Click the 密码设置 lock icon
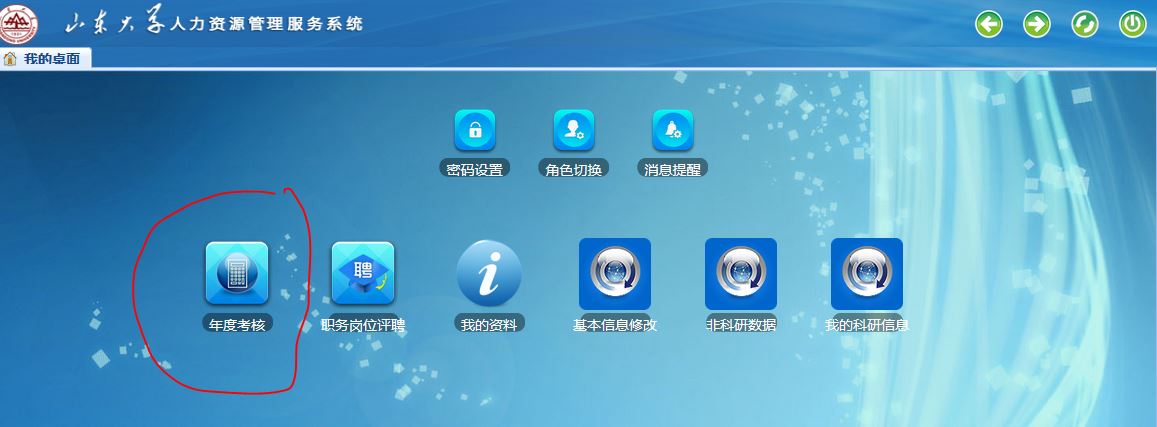 pos(475,129)
